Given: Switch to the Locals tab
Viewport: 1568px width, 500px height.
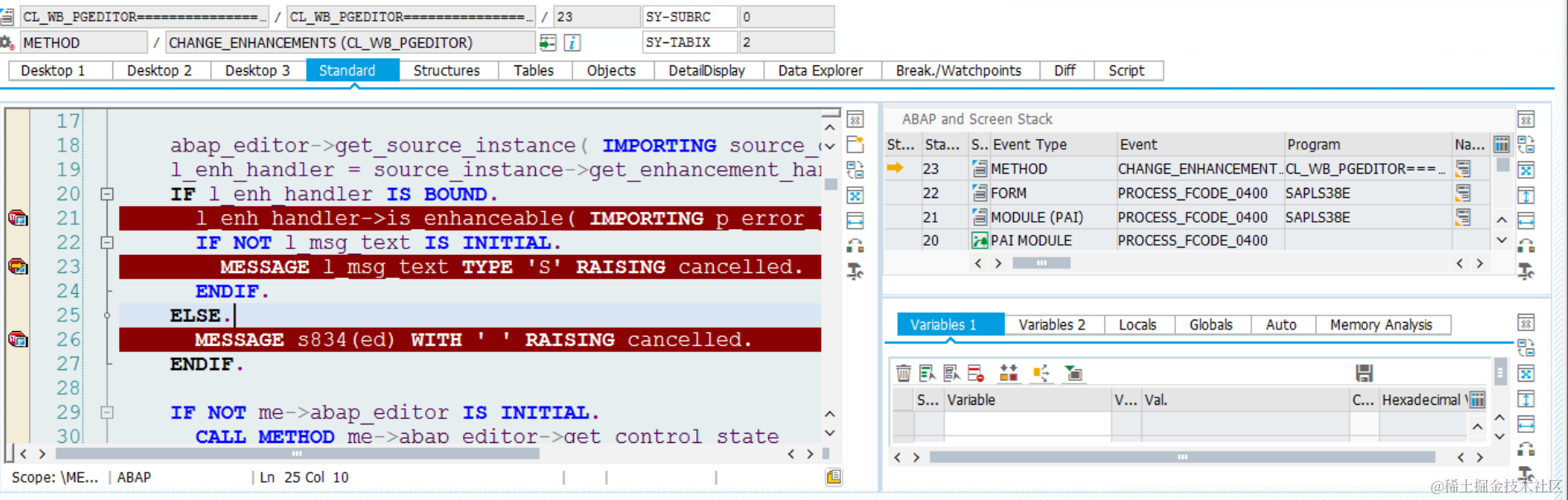Looking at the screenshot, I should [x=1139, y=325].
